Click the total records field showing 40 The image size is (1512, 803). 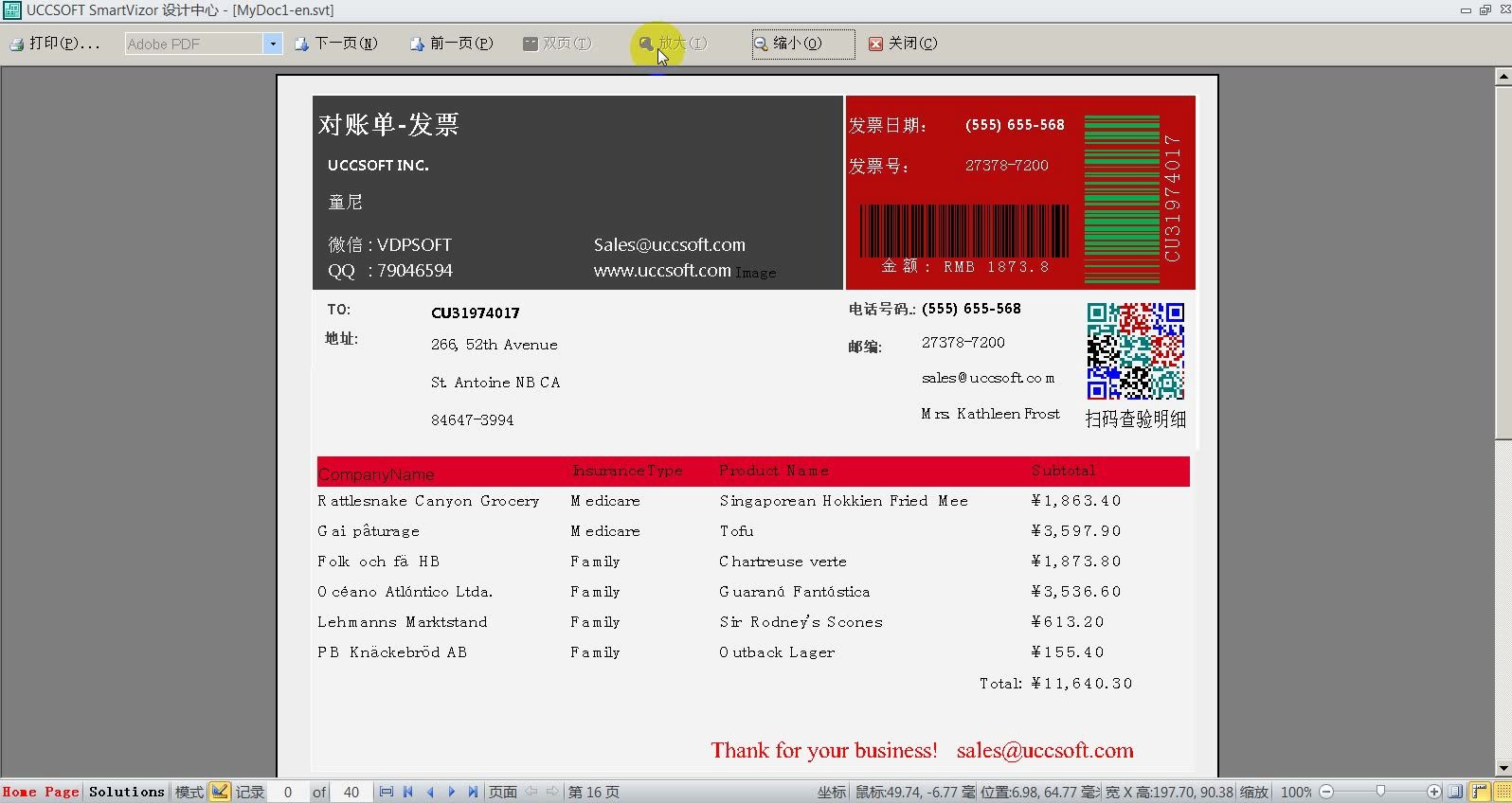351,792
